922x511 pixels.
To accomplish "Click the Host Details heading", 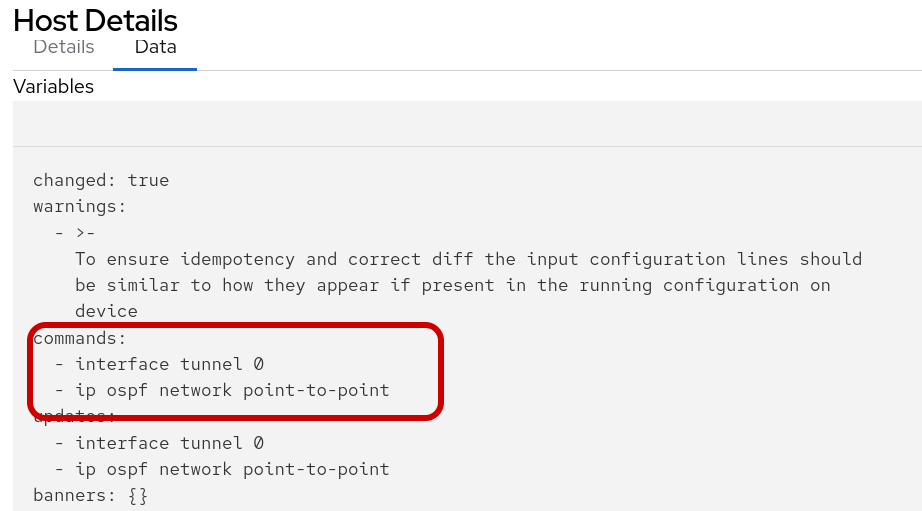I will pos(95,20).
